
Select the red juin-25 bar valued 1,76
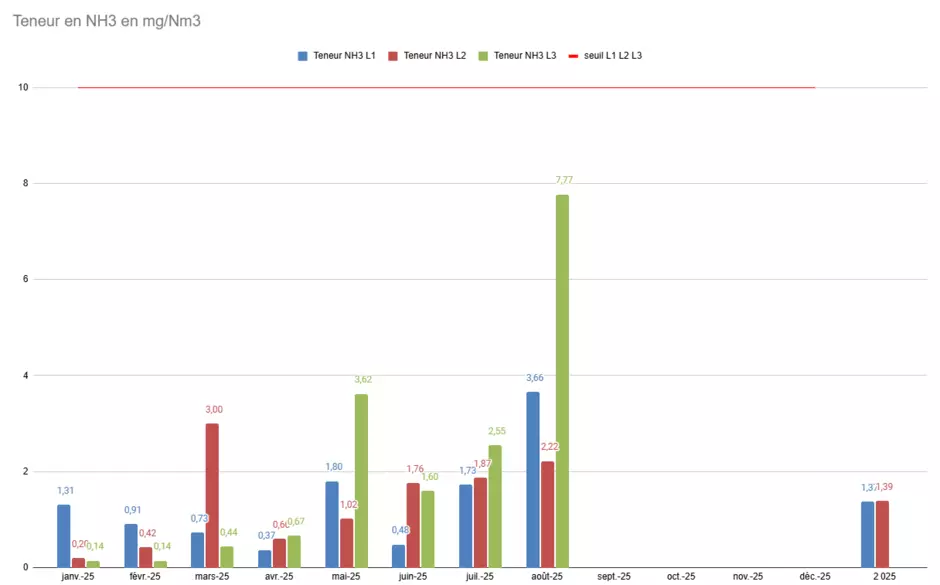413,525
